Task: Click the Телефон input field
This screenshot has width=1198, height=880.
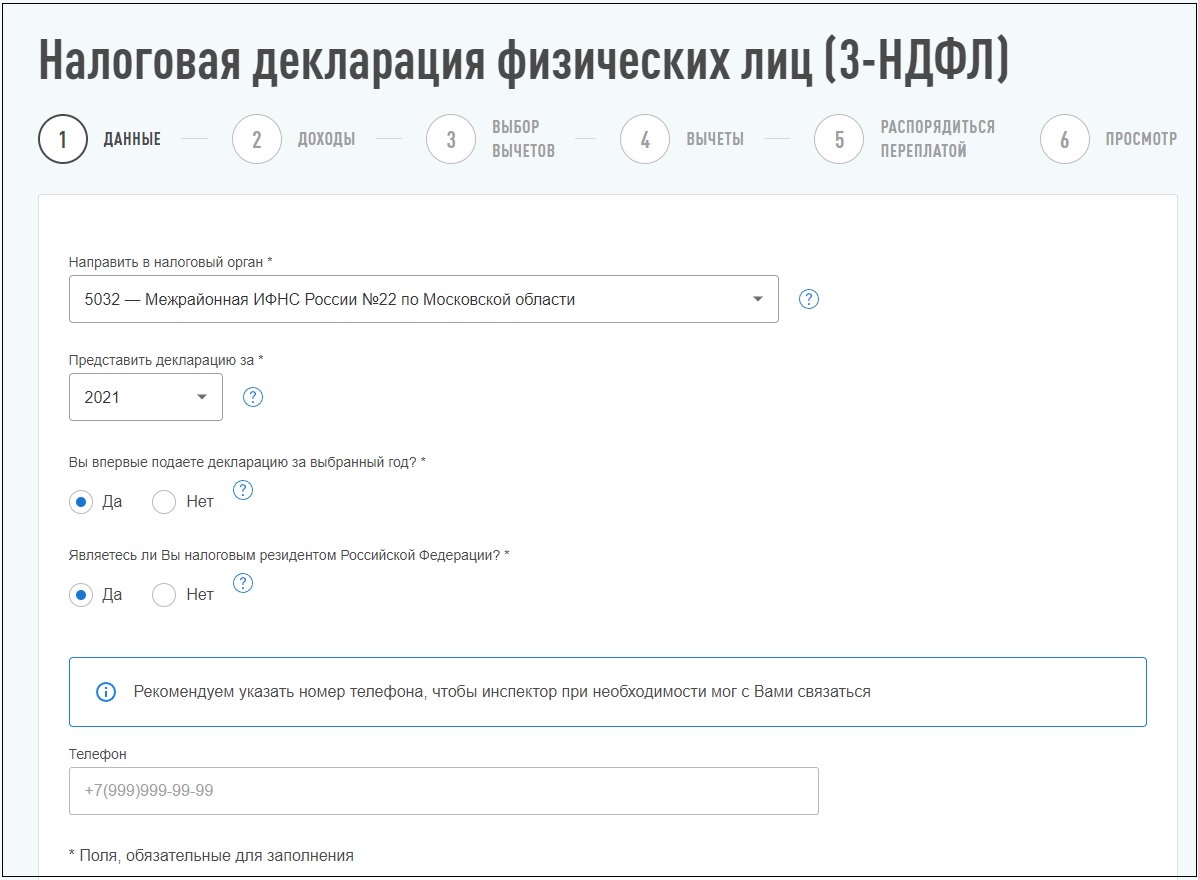Action: coord(443,791)
